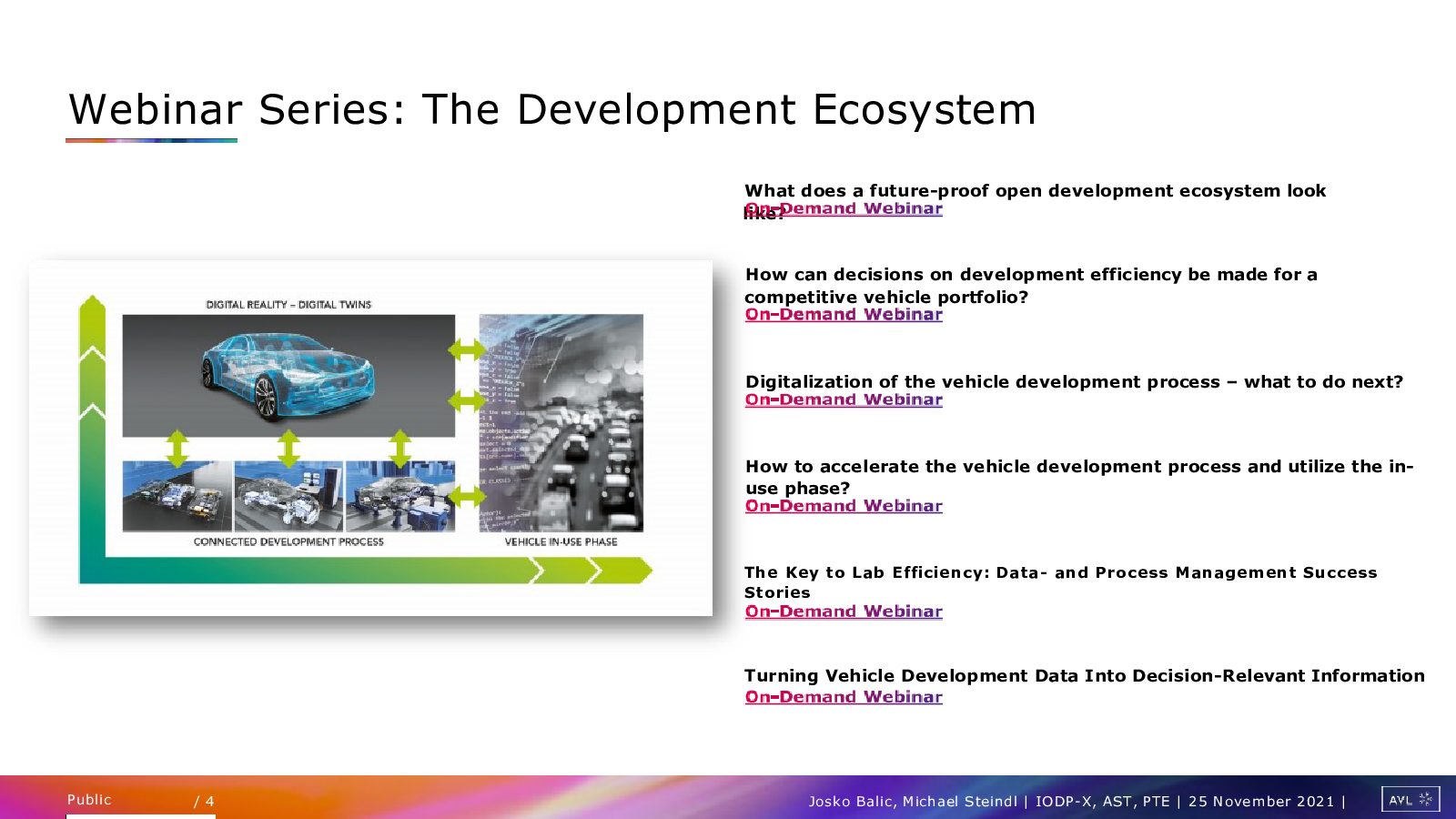This screenshot has height=819, width=1456.
Task: Open the webinar link under in-use phase question
Action: coord(844,506)
